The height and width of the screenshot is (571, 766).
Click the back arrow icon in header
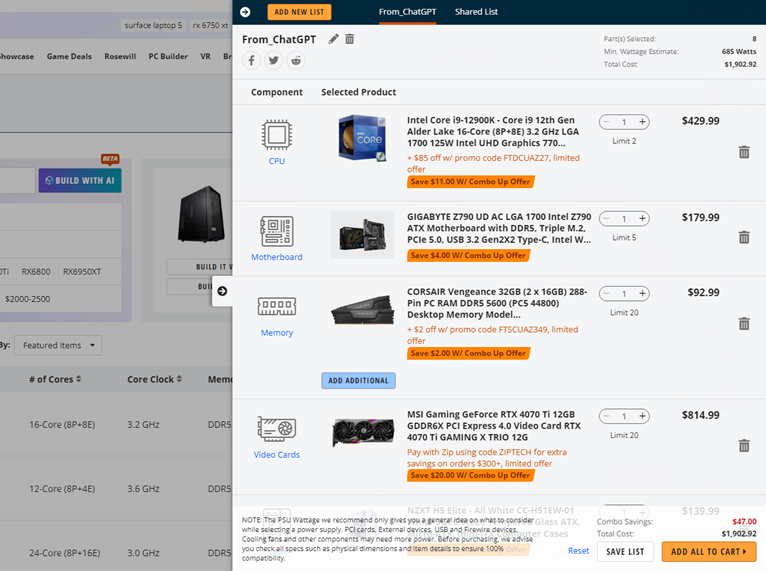(246, 12)
